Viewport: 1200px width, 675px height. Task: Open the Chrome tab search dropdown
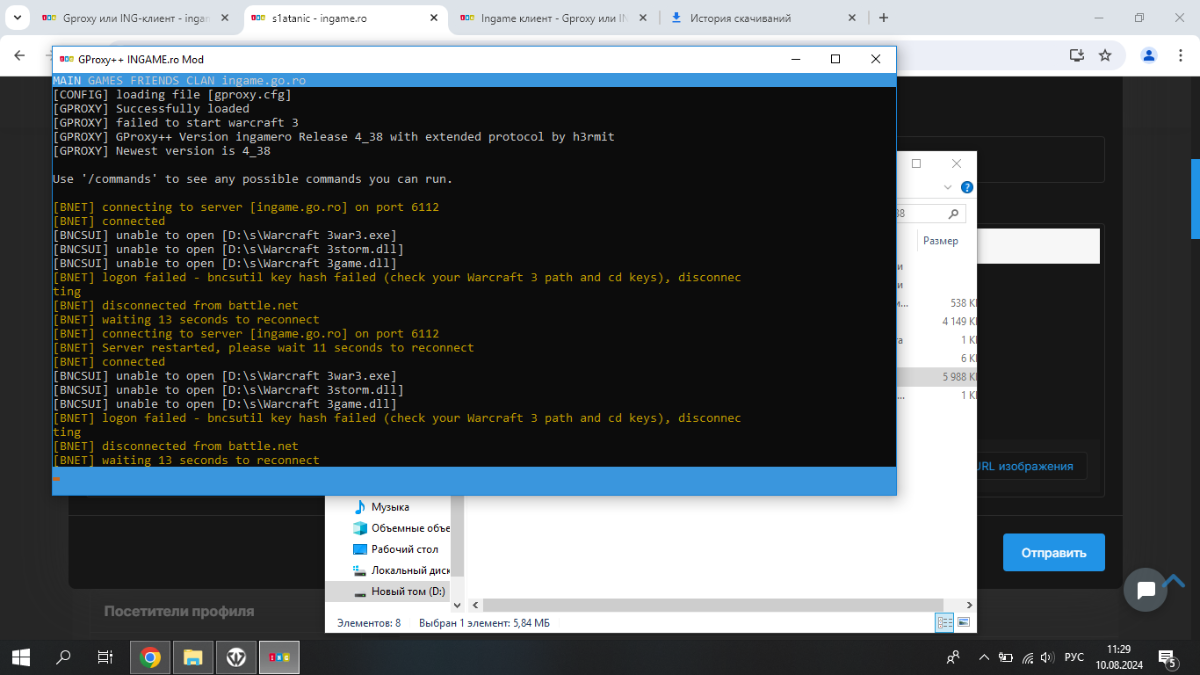[x=18, y=18]
